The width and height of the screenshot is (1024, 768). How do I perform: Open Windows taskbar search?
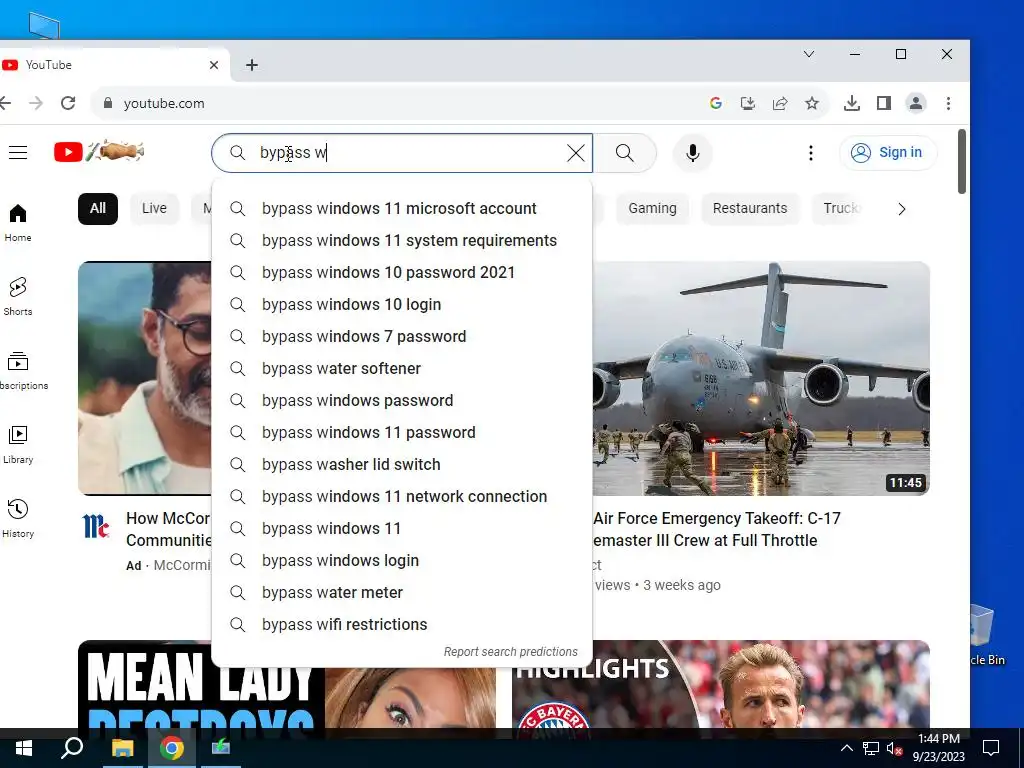coord(72,748)
